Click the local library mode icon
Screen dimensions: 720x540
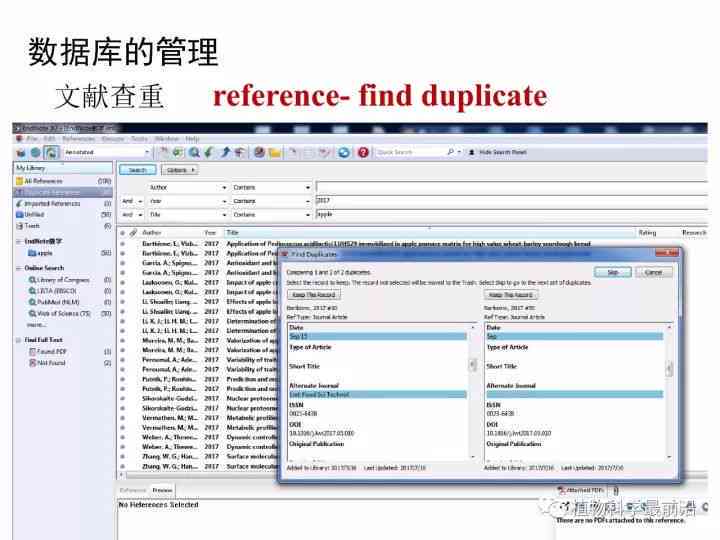[x=21, y=152]
